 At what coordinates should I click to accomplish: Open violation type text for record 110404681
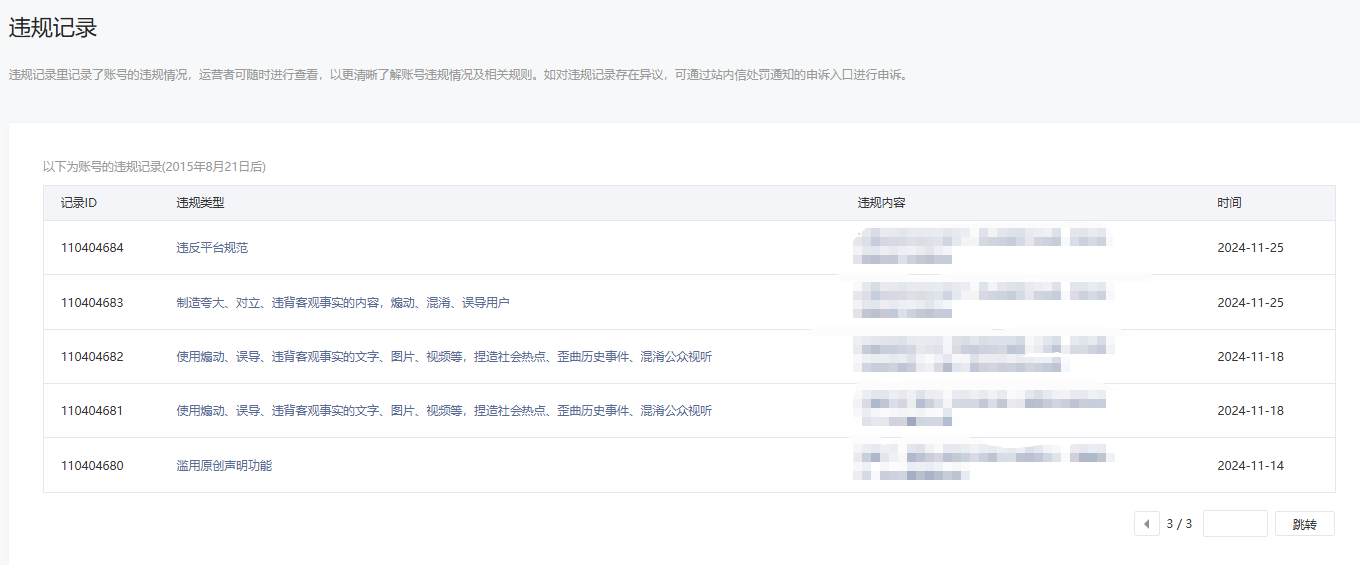[444, 411]
